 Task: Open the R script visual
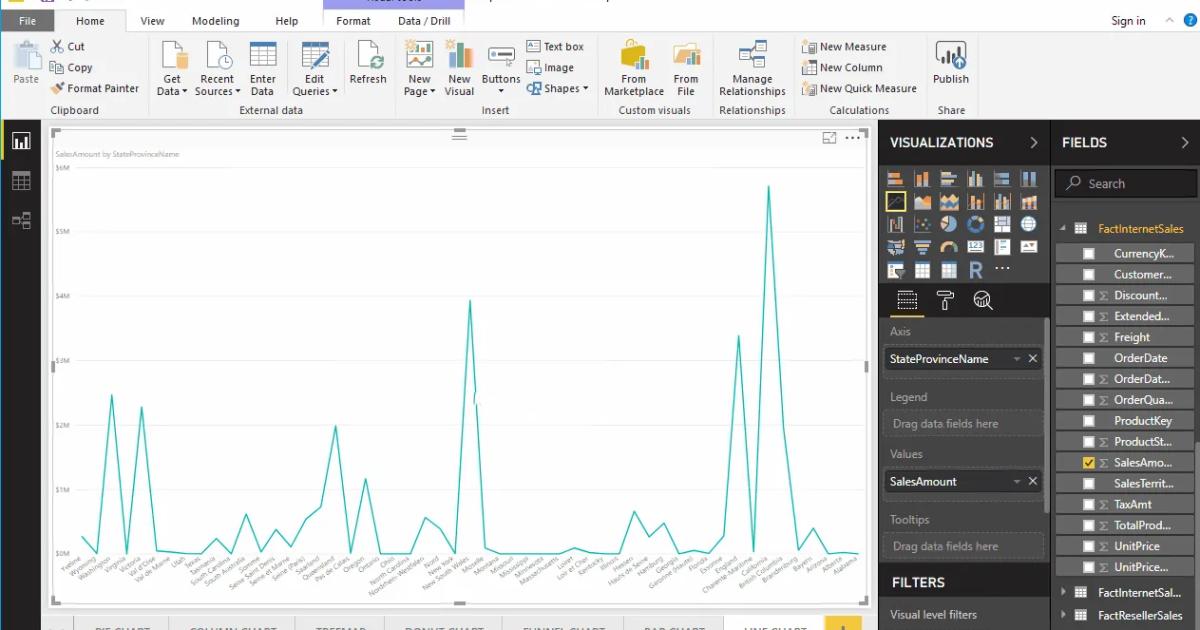975,269
